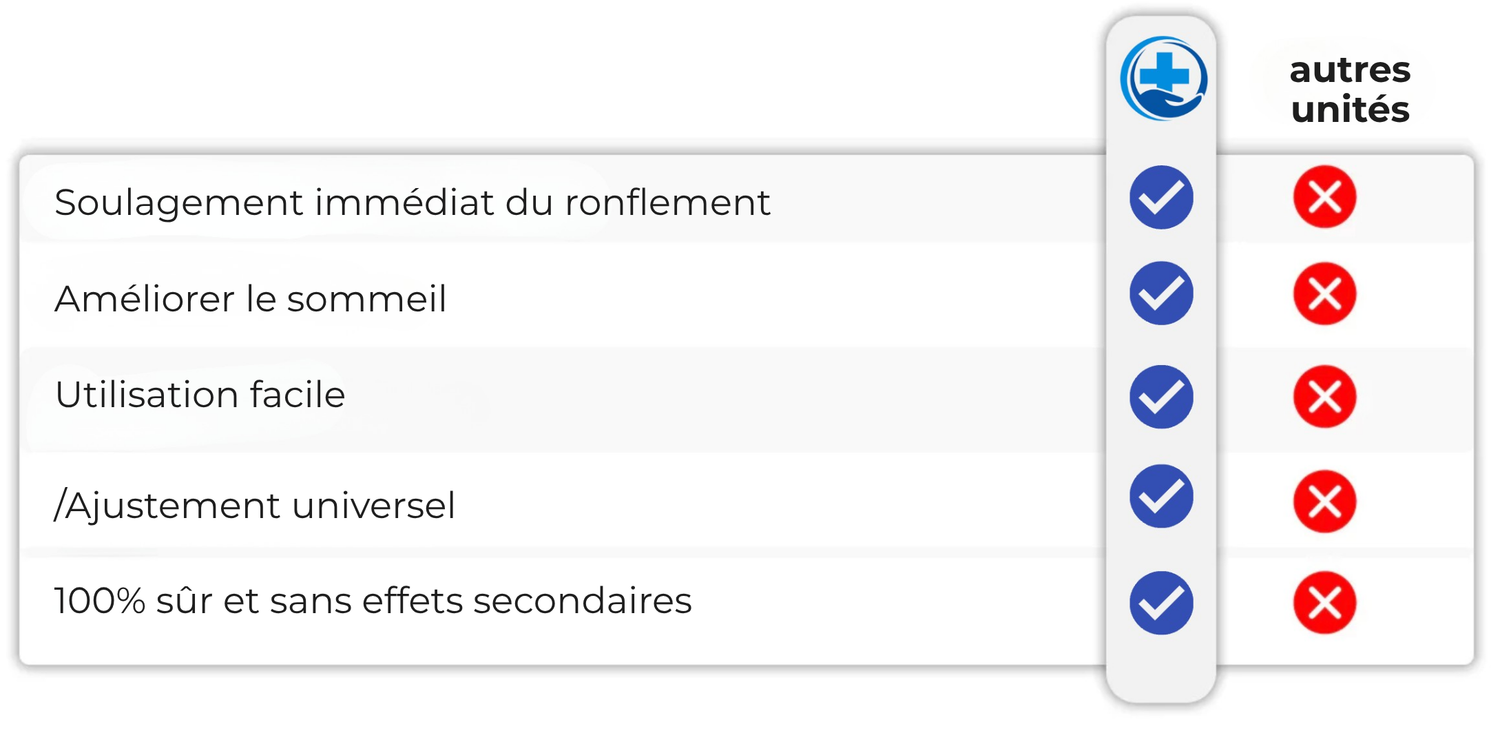Screen dimensions: 1500x733
Task: Click blue checkmark for 100% sûr row
Action: 1161,603
